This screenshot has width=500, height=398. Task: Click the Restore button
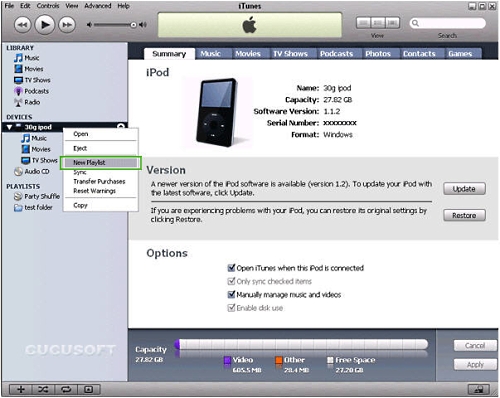[464, 215]
